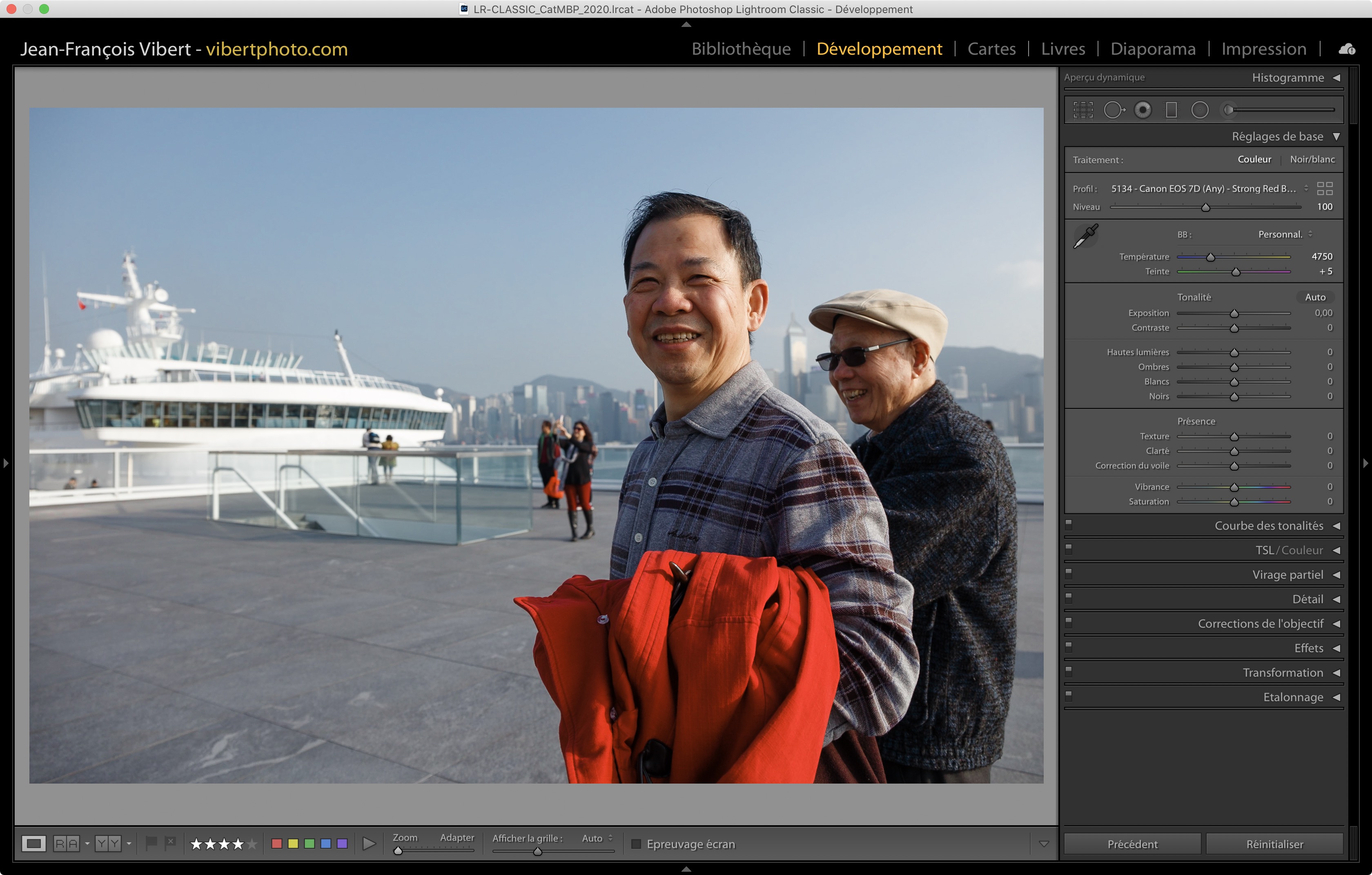Select the Crop overlay tool

[x=1083, y=110]
